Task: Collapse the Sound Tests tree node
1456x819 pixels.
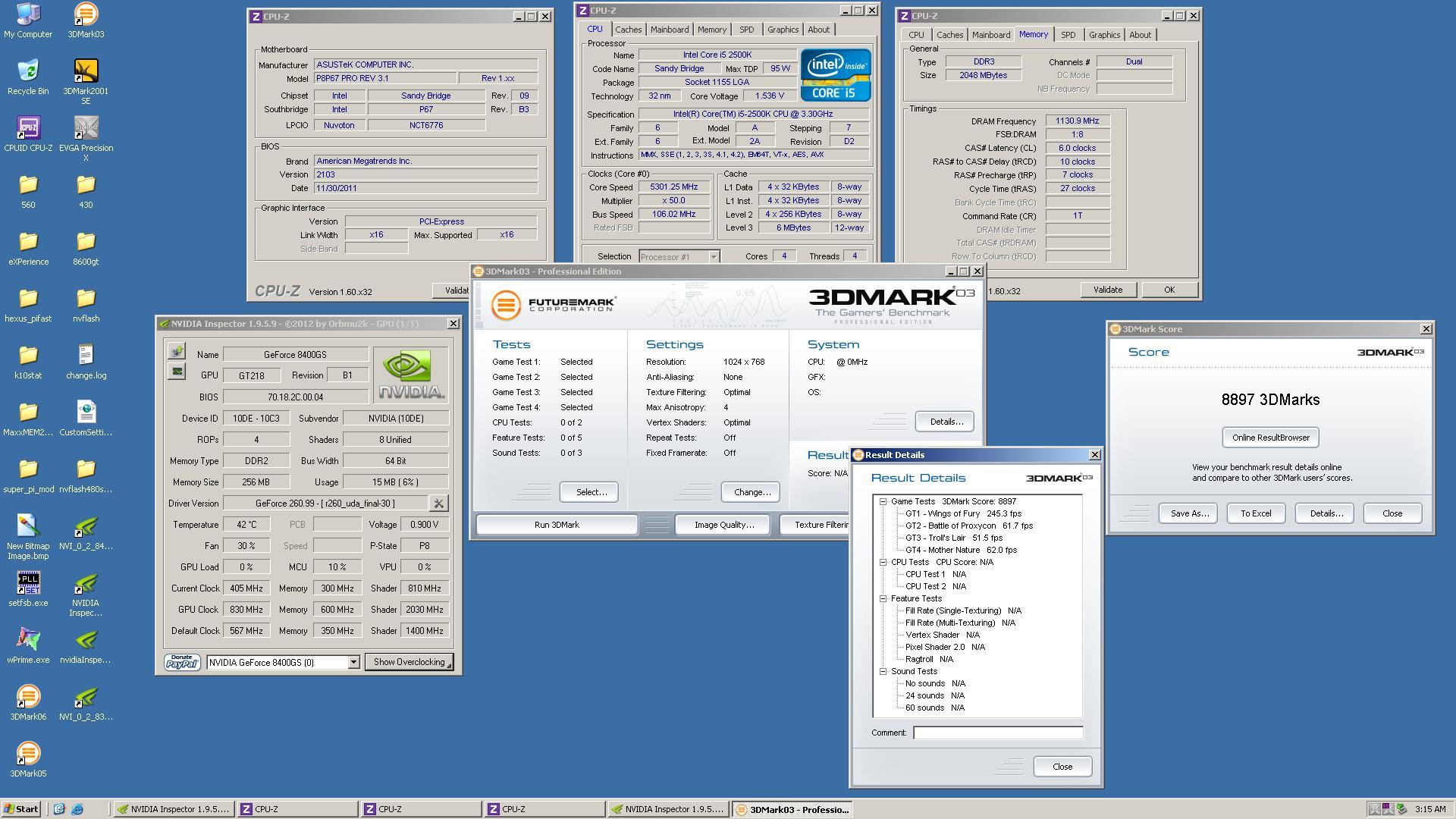Action: click(x=883, y=671)
